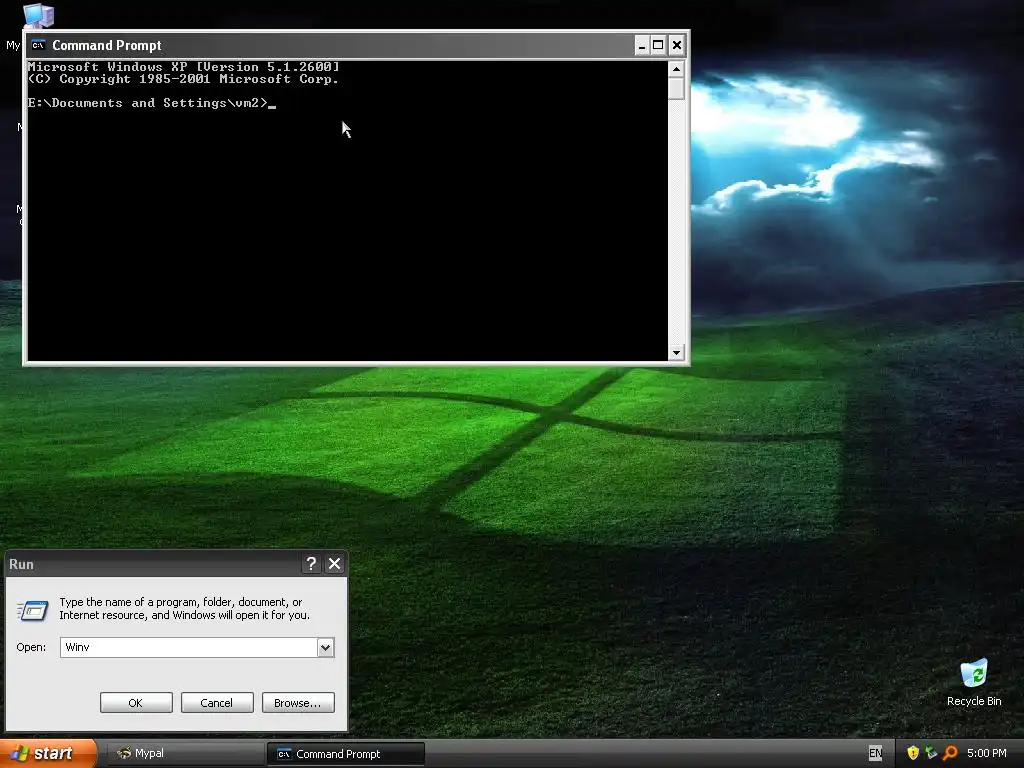Screen dimensions: 1024x768
Task: Select the Command Prompt taskbar button
Action: click(345, 754)
